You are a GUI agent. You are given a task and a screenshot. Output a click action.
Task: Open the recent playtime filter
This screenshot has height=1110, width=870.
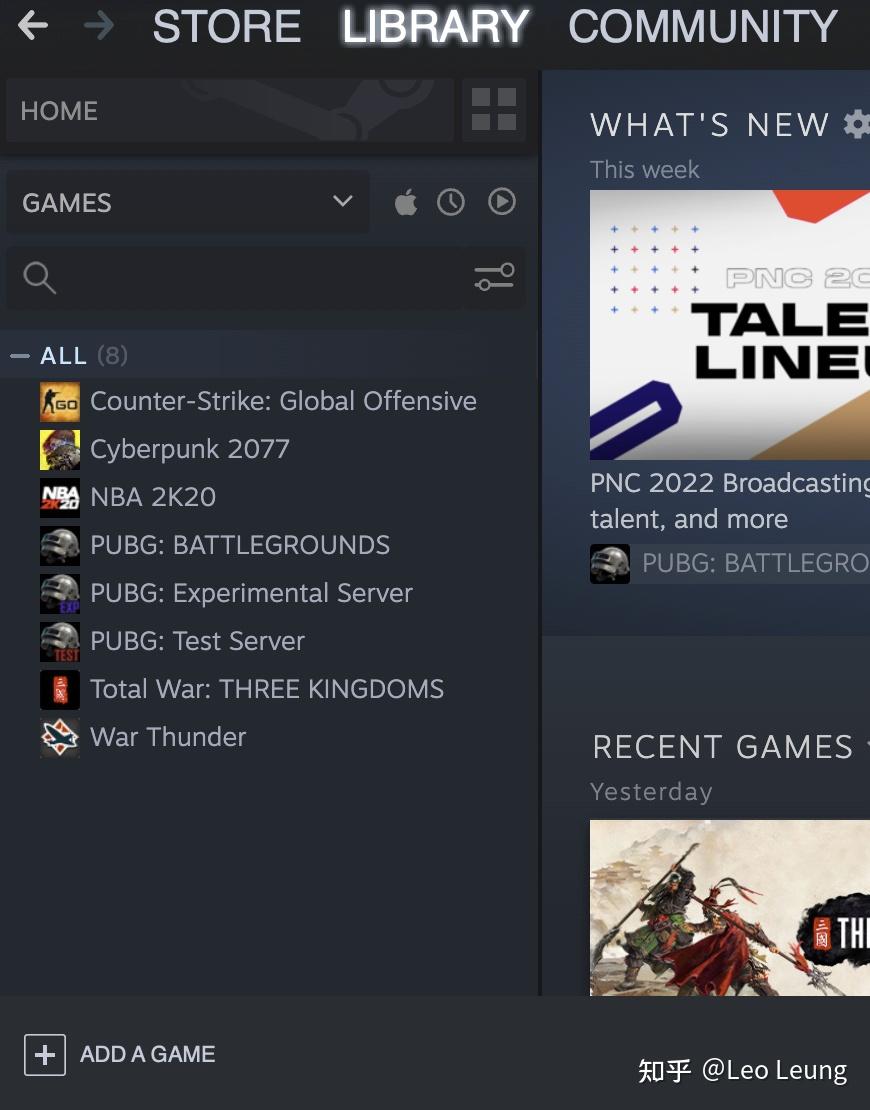click(x=451, y=202)
